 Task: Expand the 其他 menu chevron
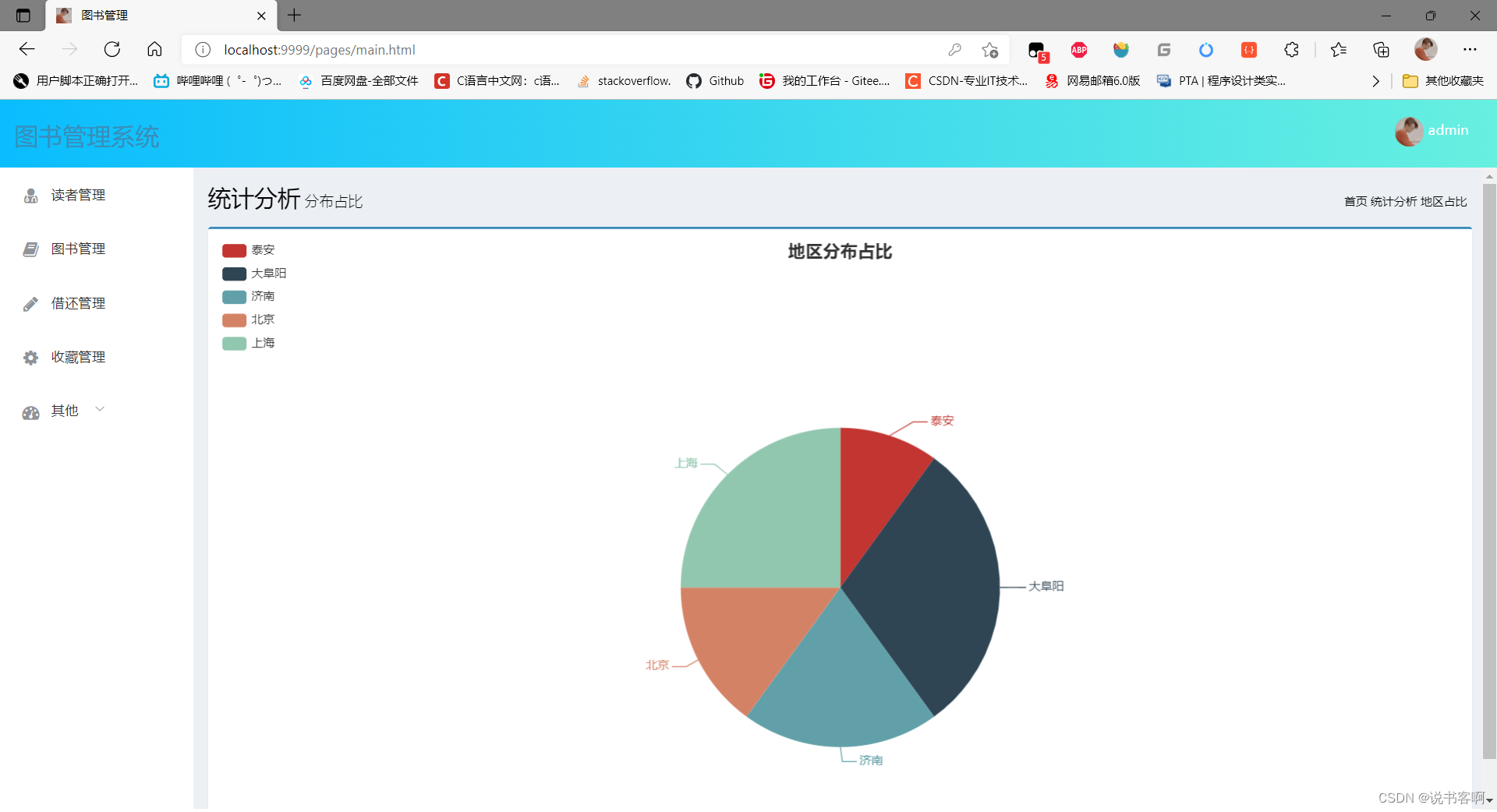[x=100, y=409]
